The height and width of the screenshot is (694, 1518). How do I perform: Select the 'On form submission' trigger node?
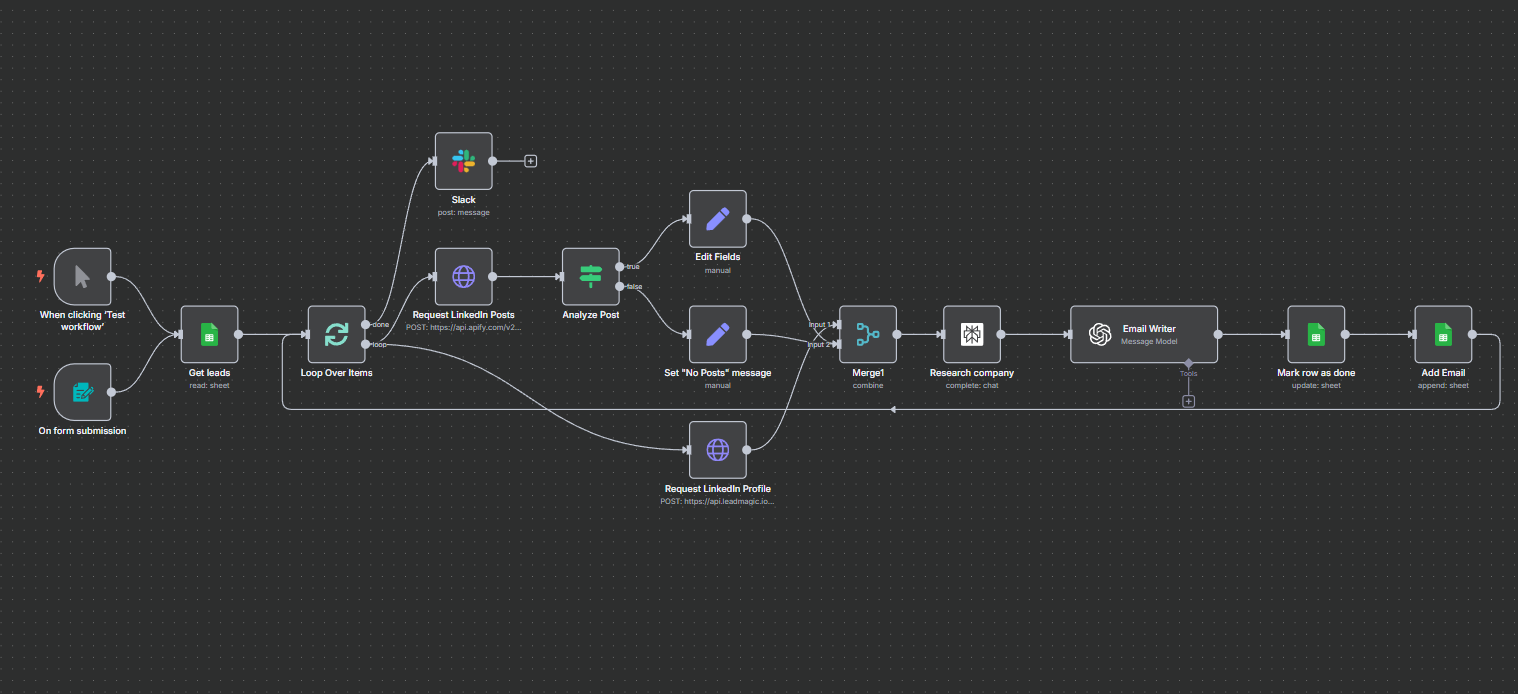[82, 392]
